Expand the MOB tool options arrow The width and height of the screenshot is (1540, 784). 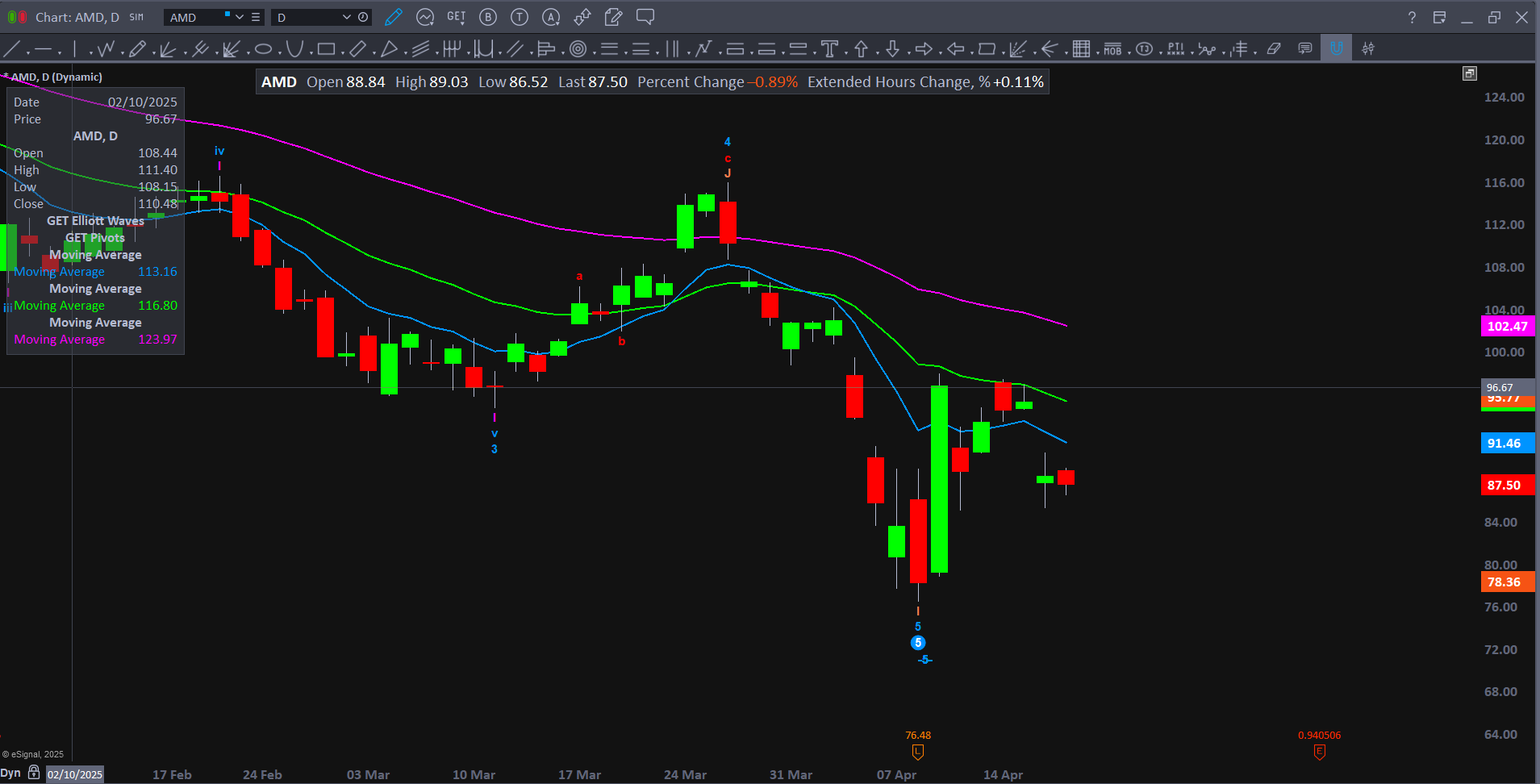tap(1129, 52)
